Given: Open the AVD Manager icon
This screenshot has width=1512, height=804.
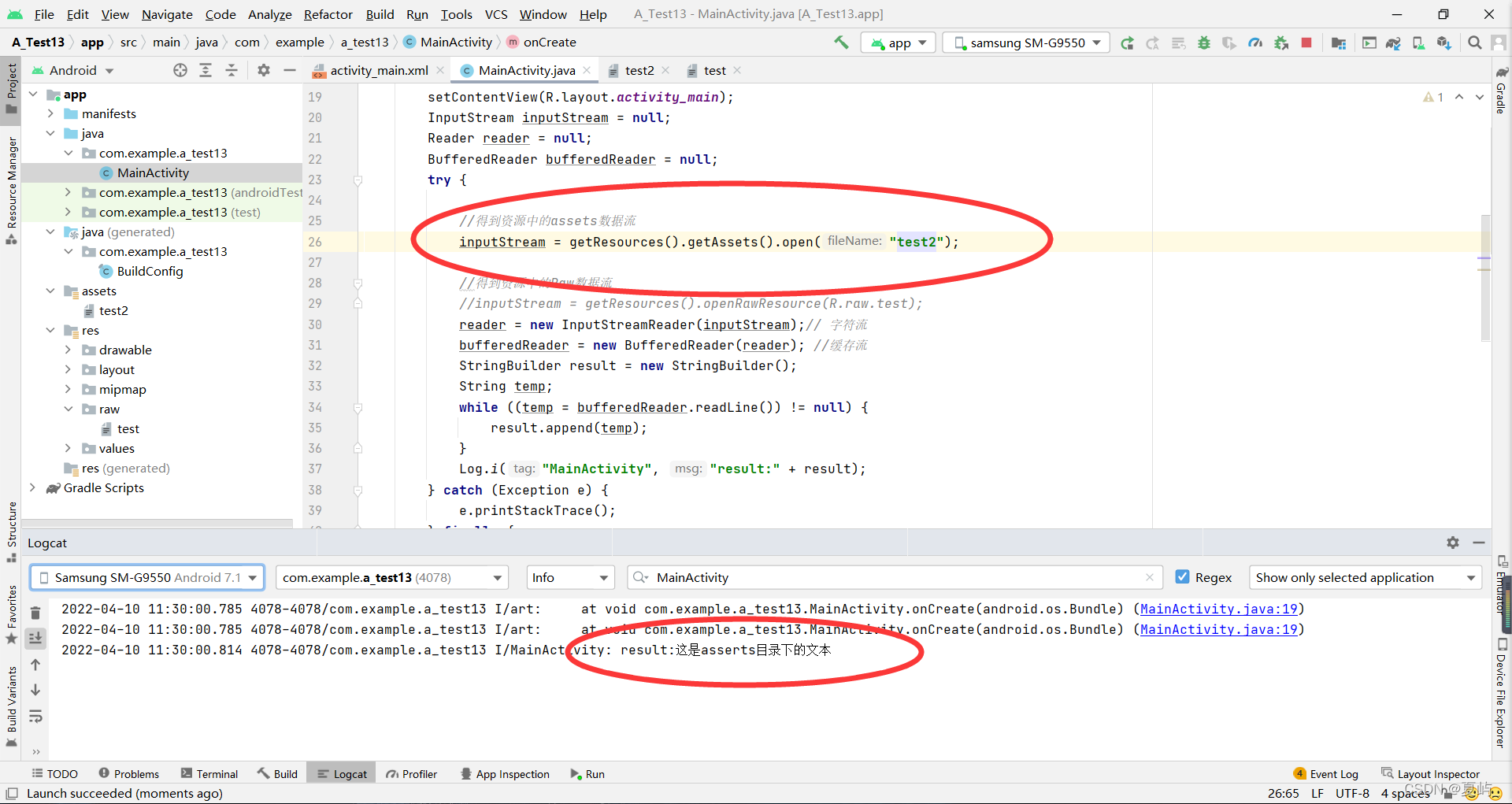Looking at the screenshot, I should point(1418,43).
